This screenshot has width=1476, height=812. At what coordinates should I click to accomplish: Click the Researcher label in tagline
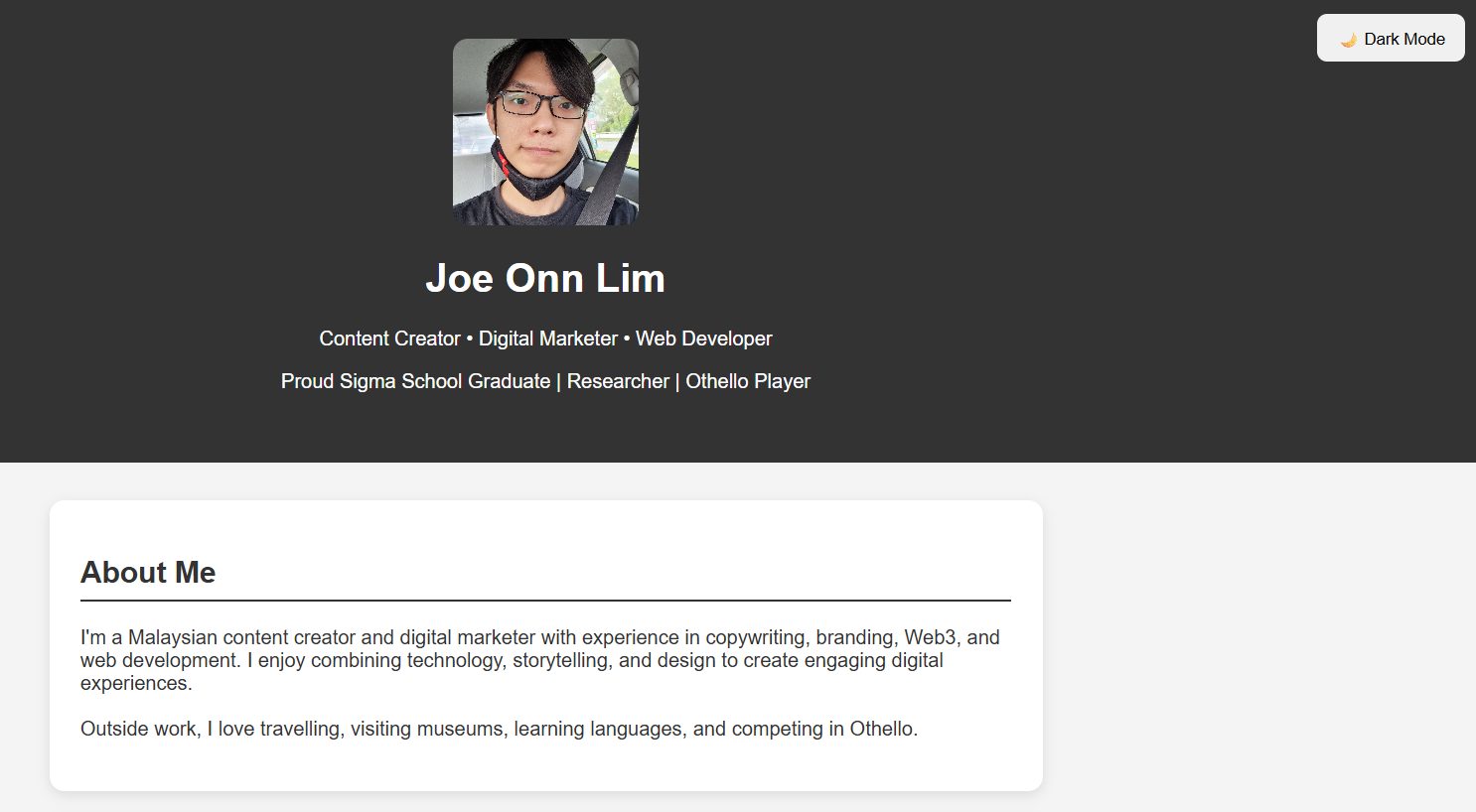(618, 381)
